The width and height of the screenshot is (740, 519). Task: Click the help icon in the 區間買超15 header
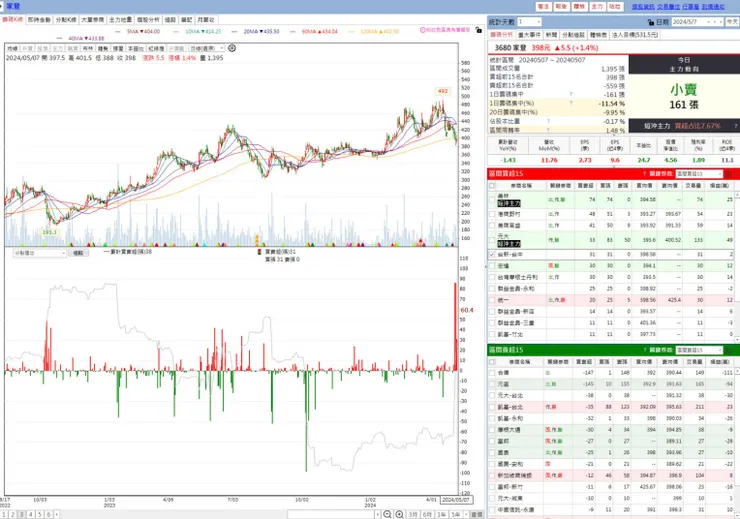pyautogui.click(x=644, y=174)
